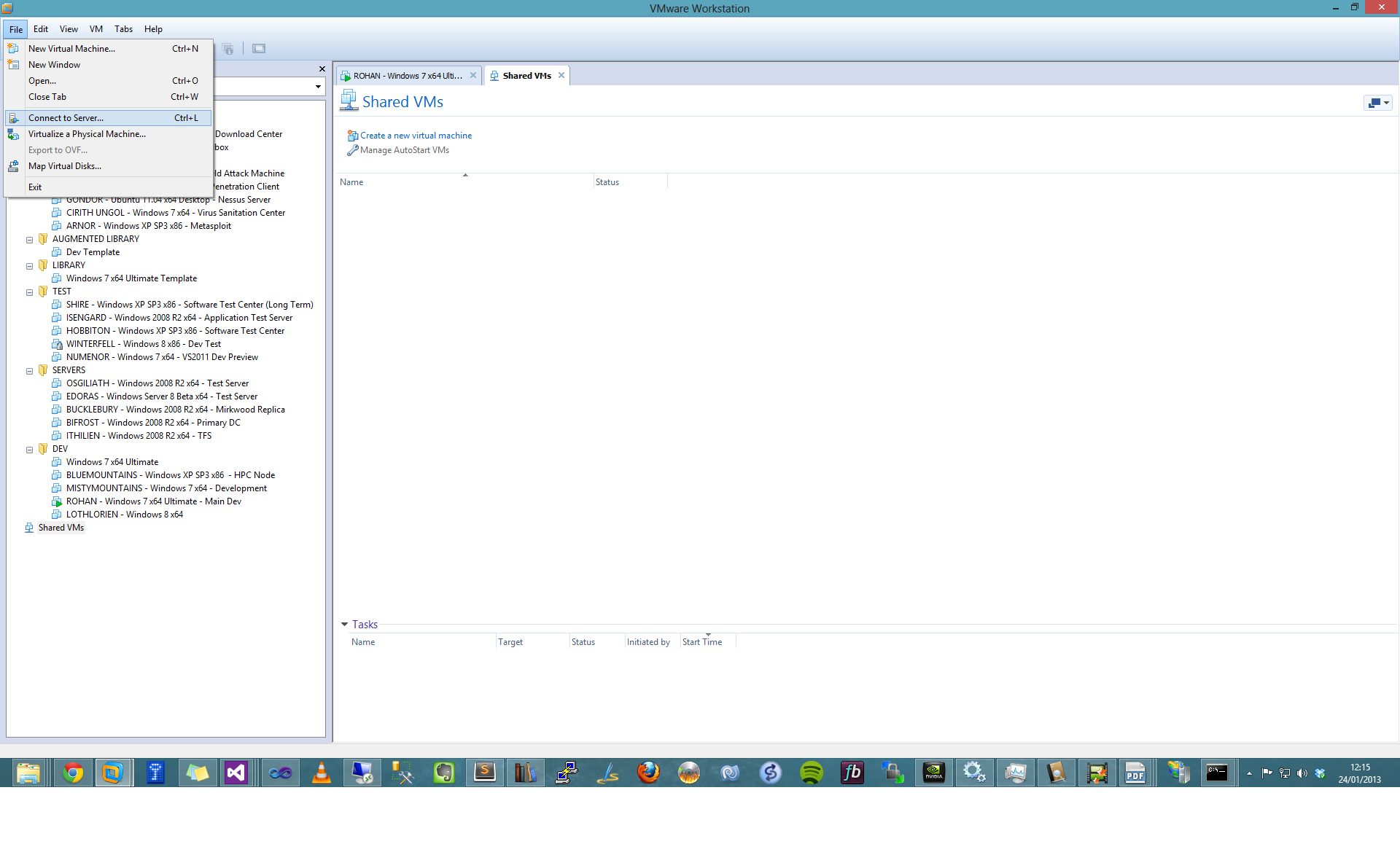Open the volume control in the system tray
The height and width of the screenshot is (852, 1400).
(1302, 773)
